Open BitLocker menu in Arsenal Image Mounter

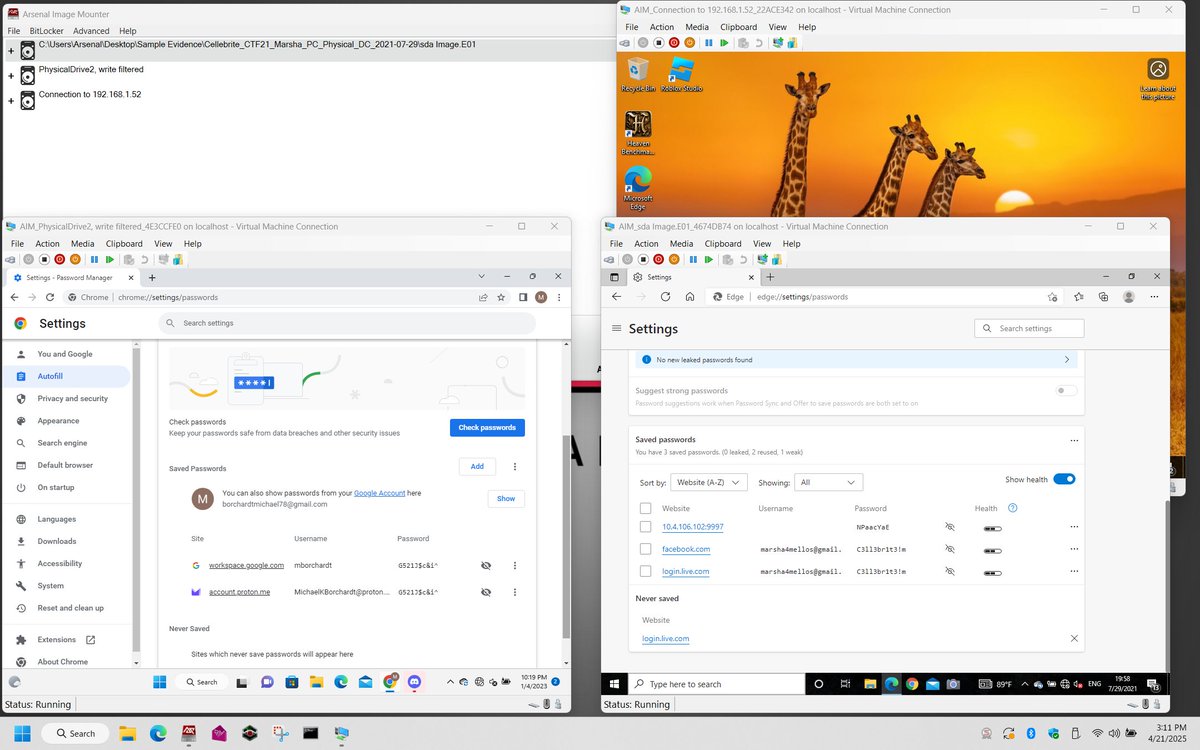coord(46,31)
